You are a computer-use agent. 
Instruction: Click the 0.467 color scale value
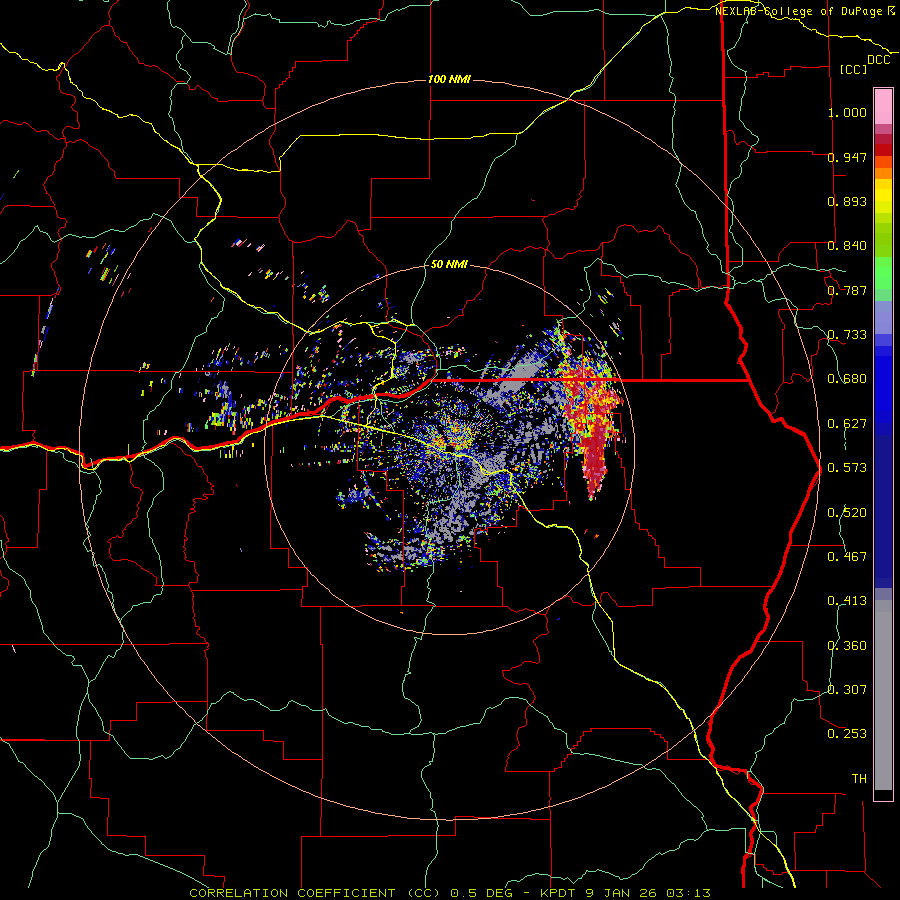pyautogui.click(x=847, y=557)
